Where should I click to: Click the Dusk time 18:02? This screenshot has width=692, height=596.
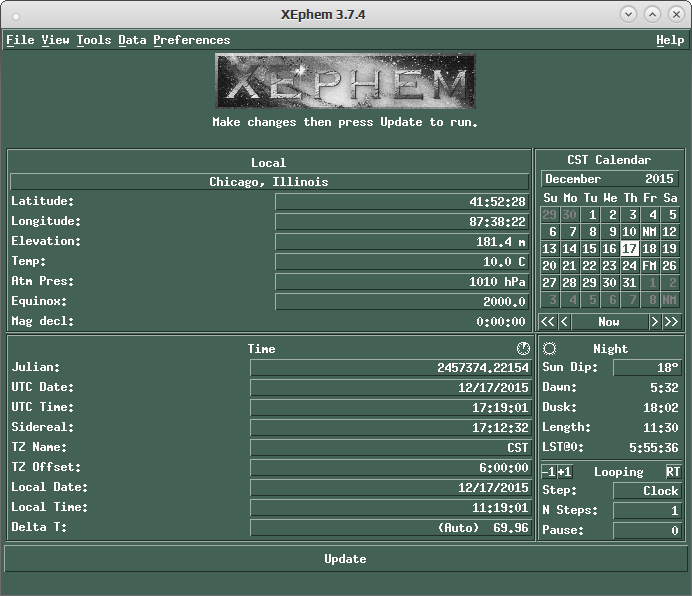tap(661, 407)
